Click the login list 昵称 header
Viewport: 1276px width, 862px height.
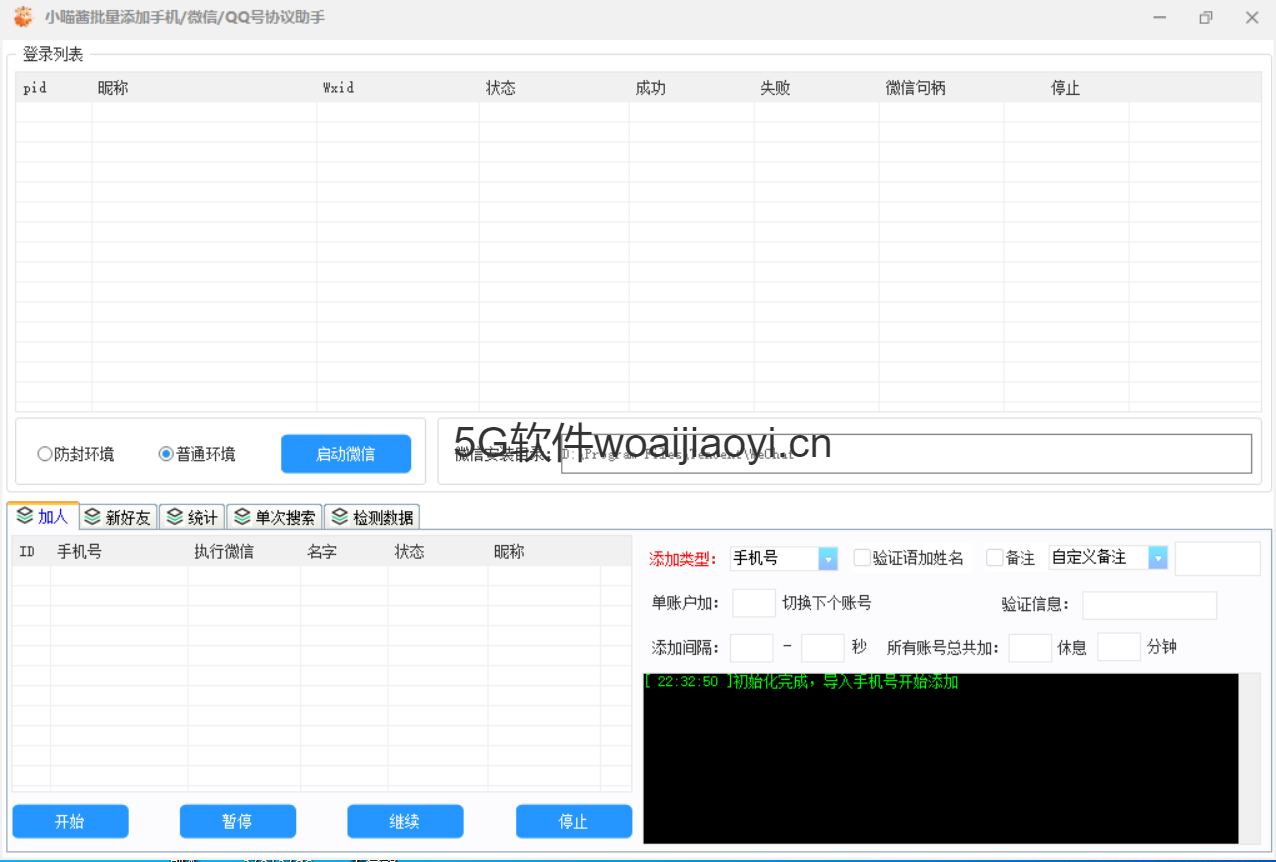(x=204, y=88)
